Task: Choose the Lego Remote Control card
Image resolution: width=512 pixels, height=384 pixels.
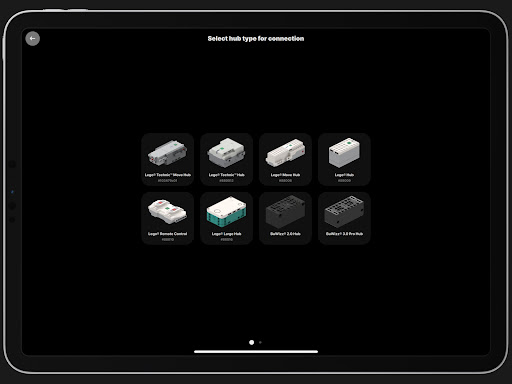Action: pyautogui.click(x=168, y=218)
